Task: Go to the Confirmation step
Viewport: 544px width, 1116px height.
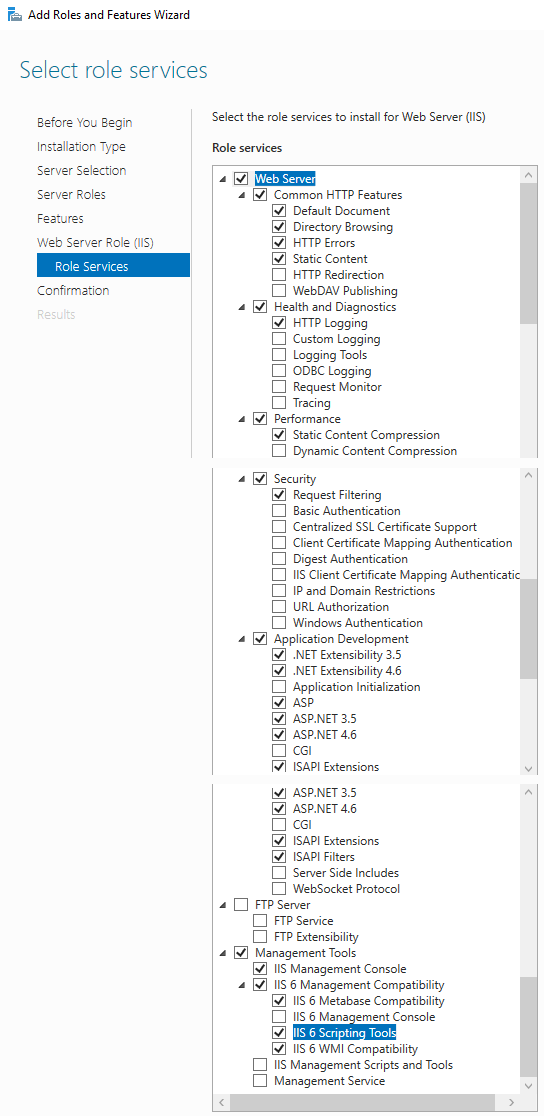Action: click(73, 290)
